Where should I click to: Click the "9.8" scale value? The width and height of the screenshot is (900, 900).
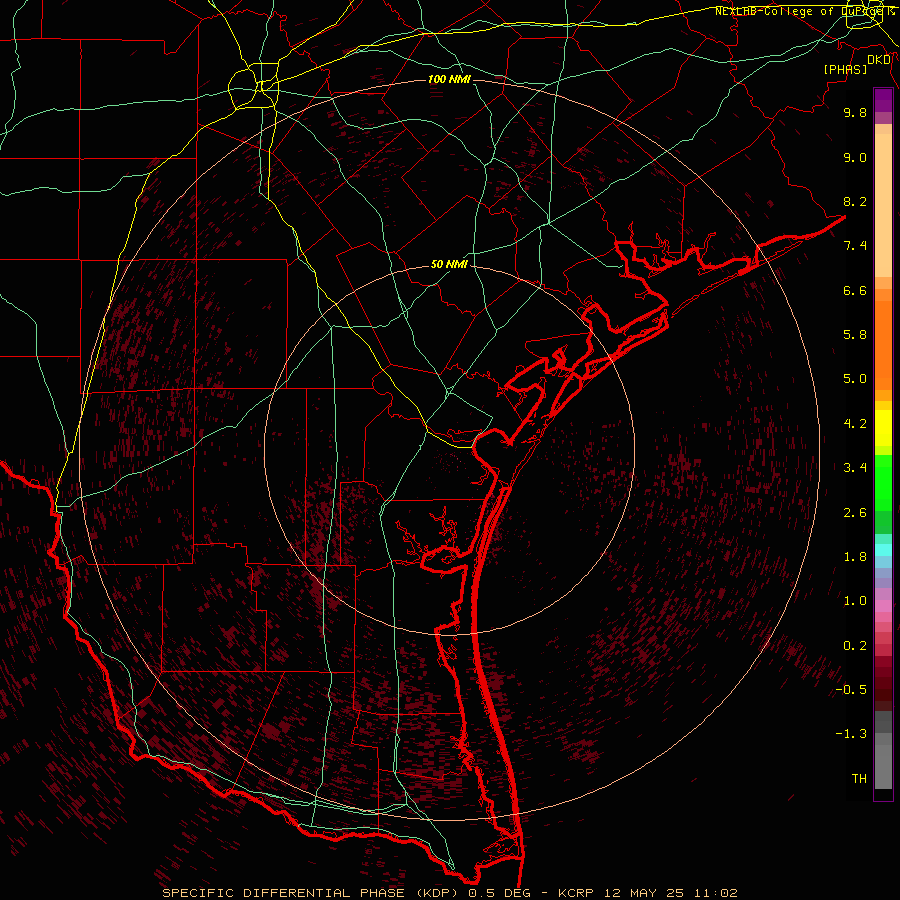pyautogui.click(x=855, y=112)
